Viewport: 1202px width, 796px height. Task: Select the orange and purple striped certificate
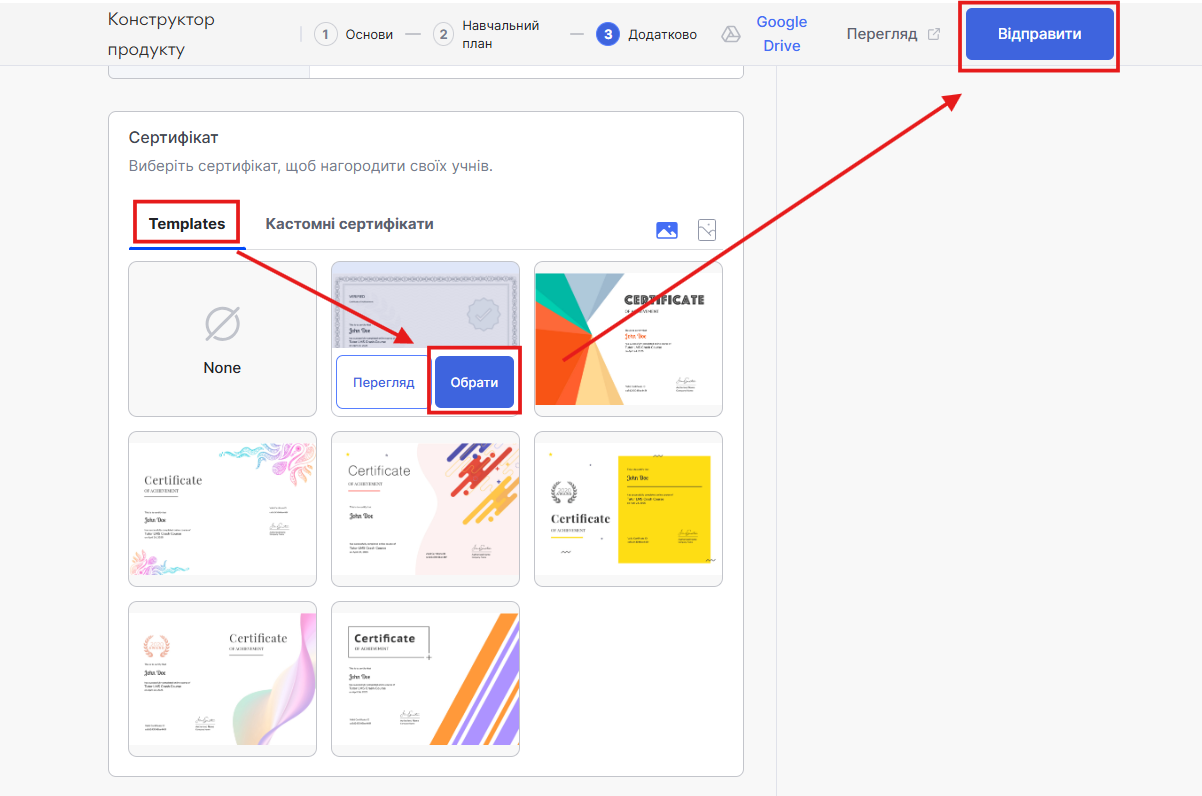425,679
